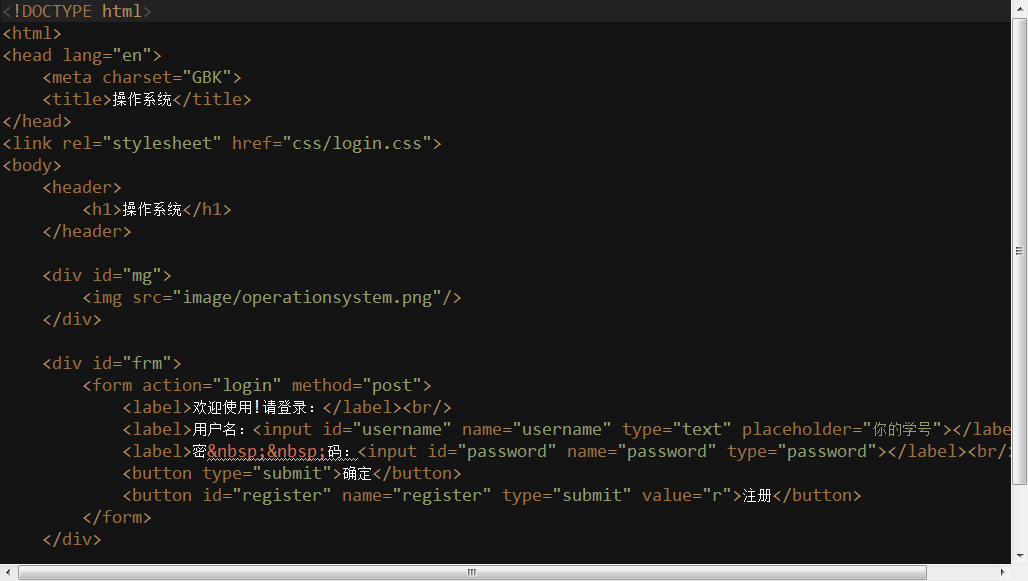Viewport: 1028px width, 581px height.
Task: Click the 确定 submit button text
Action: coord(357,473)
